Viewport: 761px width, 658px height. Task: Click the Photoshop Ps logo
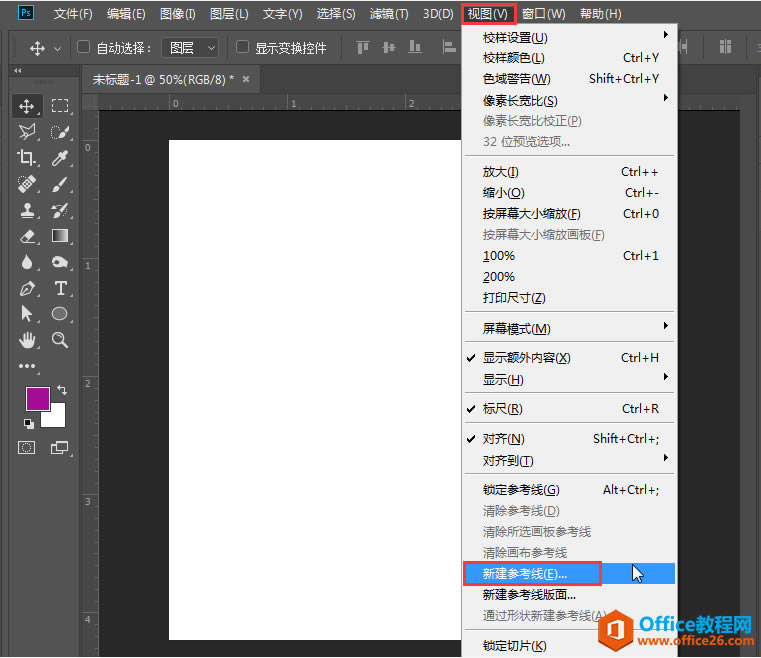[26, 13]
